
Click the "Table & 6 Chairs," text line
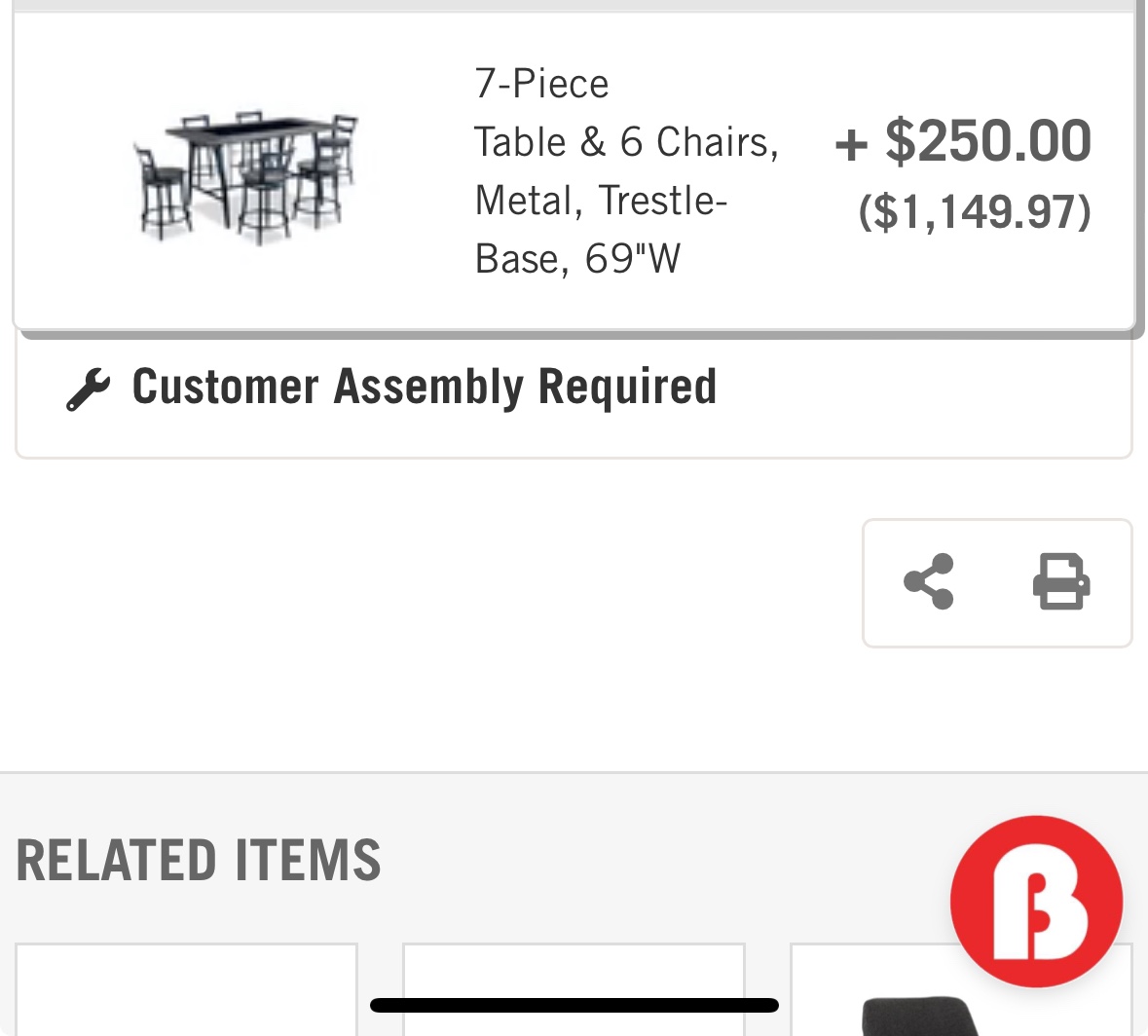click(626, 142)
